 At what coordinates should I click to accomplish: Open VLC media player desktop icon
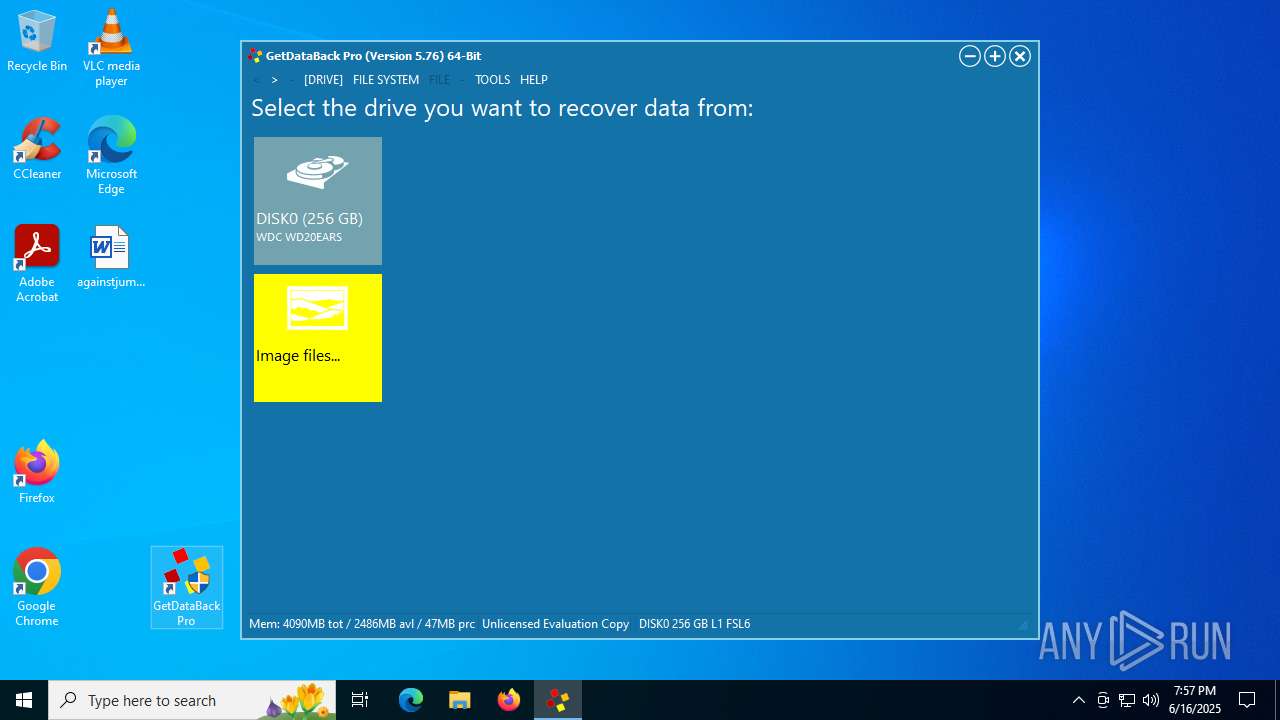pyautogui.click(x=111, y=48)
